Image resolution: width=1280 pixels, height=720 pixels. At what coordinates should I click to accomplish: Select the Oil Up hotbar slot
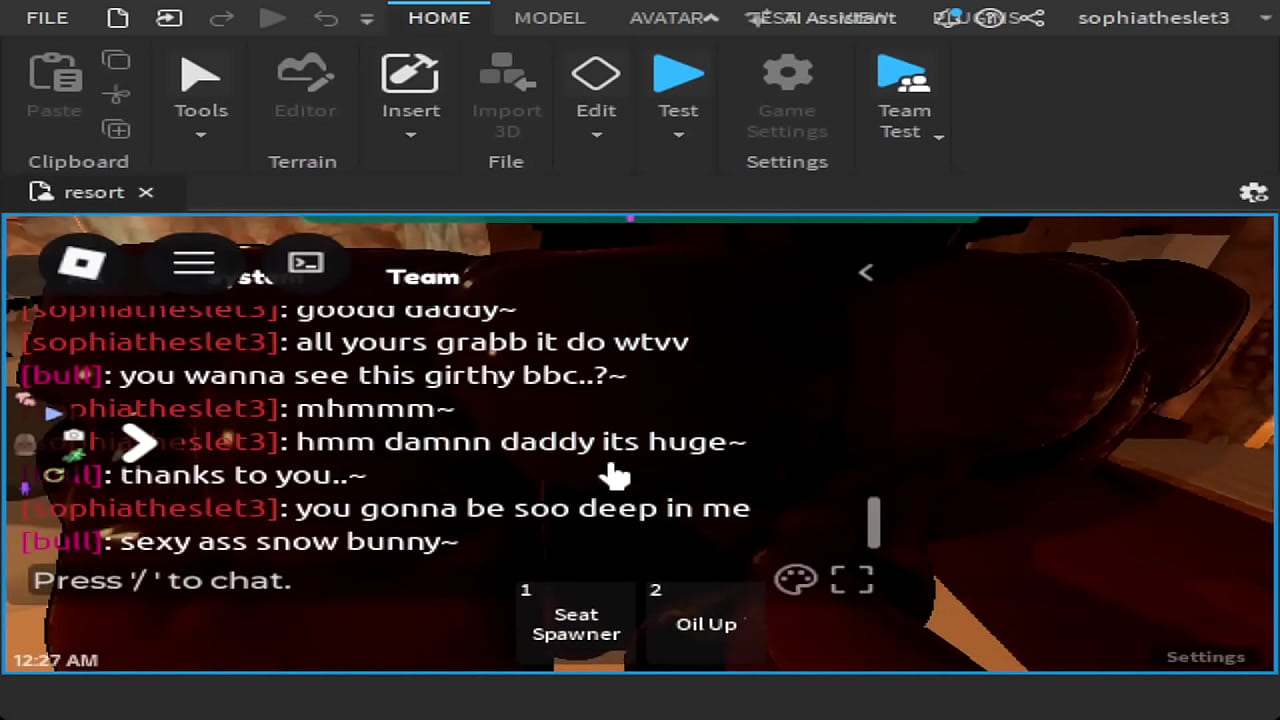(705, 622)
